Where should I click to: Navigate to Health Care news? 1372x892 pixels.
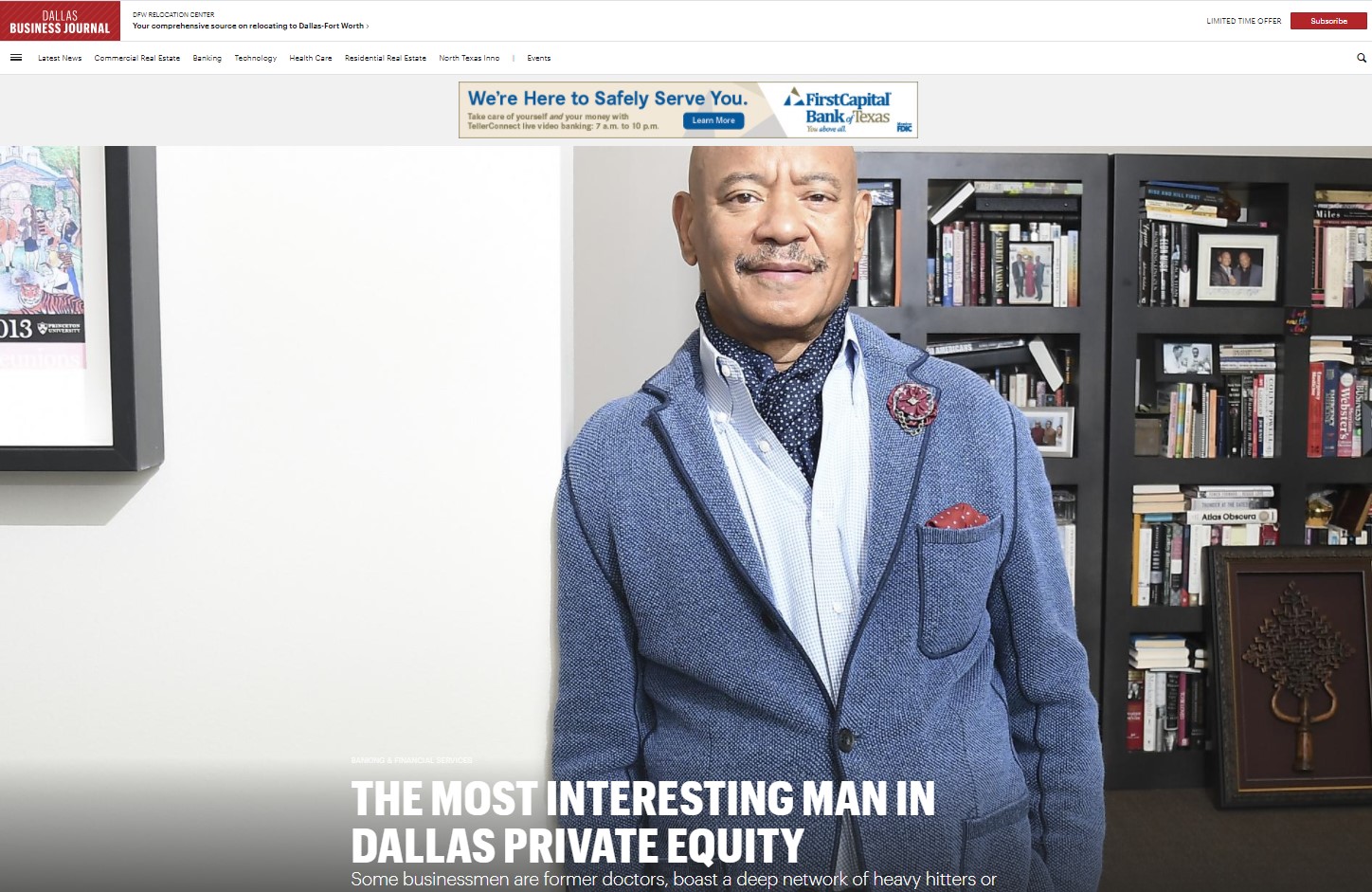(310, 58)
